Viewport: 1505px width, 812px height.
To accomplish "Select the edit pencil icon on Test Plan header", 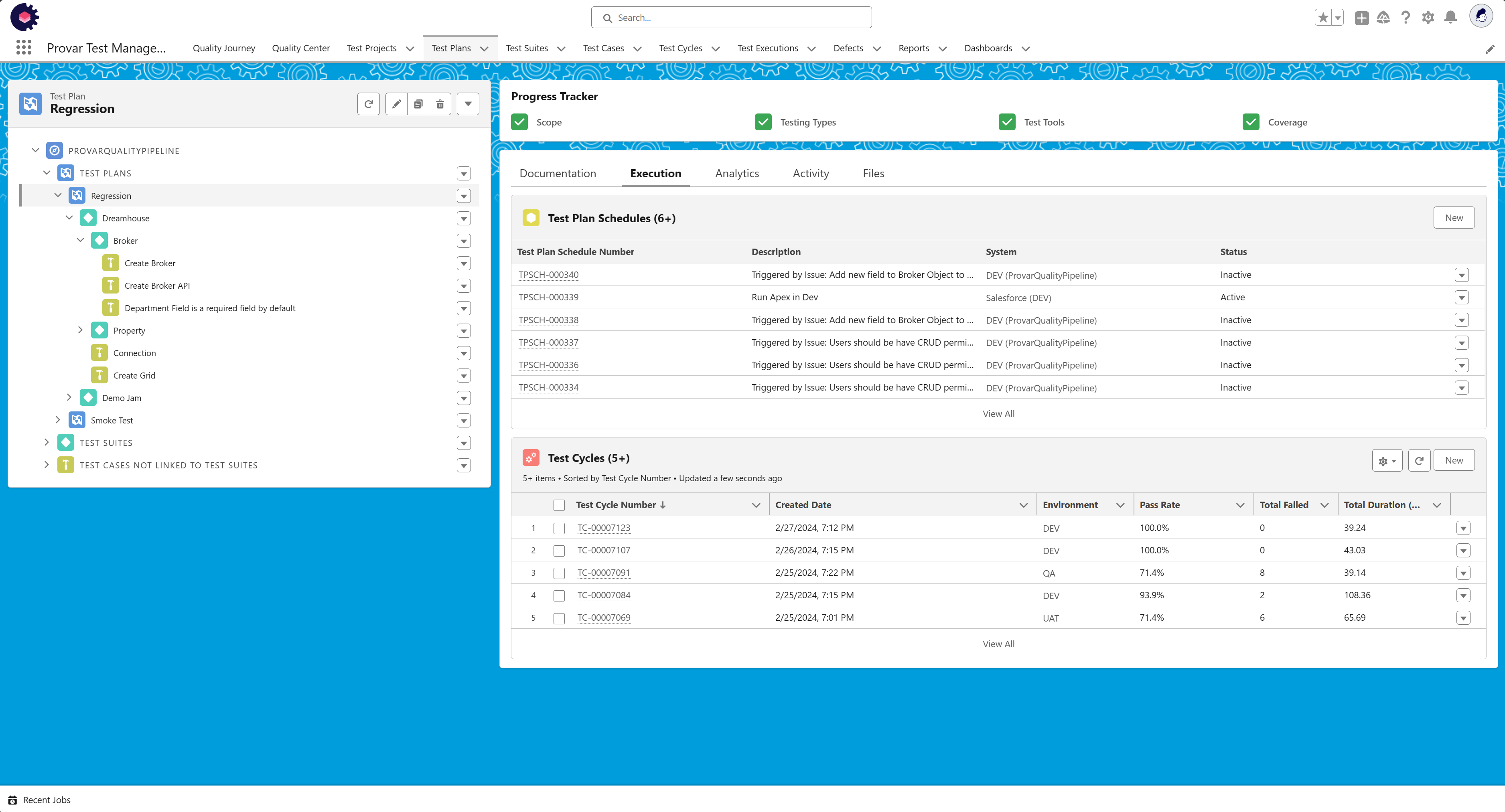I will pos(396,103).
